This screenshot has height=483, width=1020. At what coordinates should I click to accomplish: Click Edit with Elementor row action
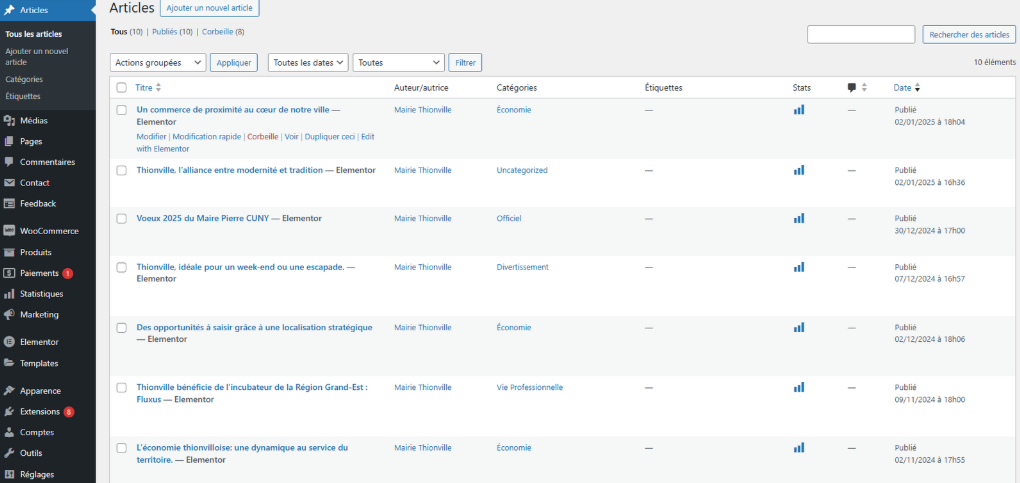(255, 143)
